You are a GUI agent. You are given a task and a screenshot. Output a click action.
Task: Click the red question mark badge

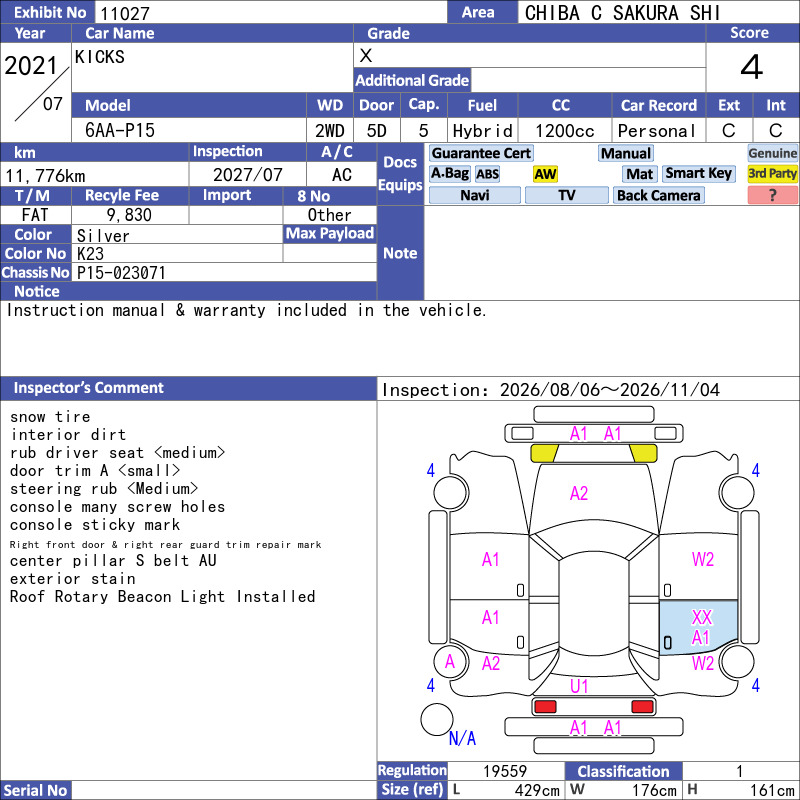pyautogui.click(x=772, y=195)
